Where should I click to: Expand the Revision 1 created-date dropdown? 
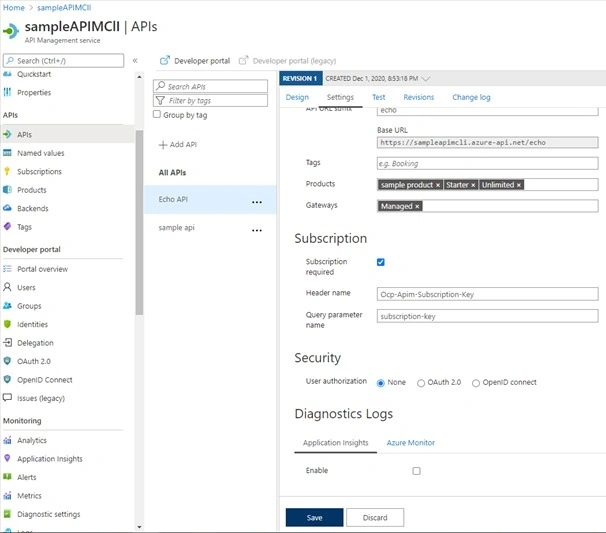click(426, 79)
